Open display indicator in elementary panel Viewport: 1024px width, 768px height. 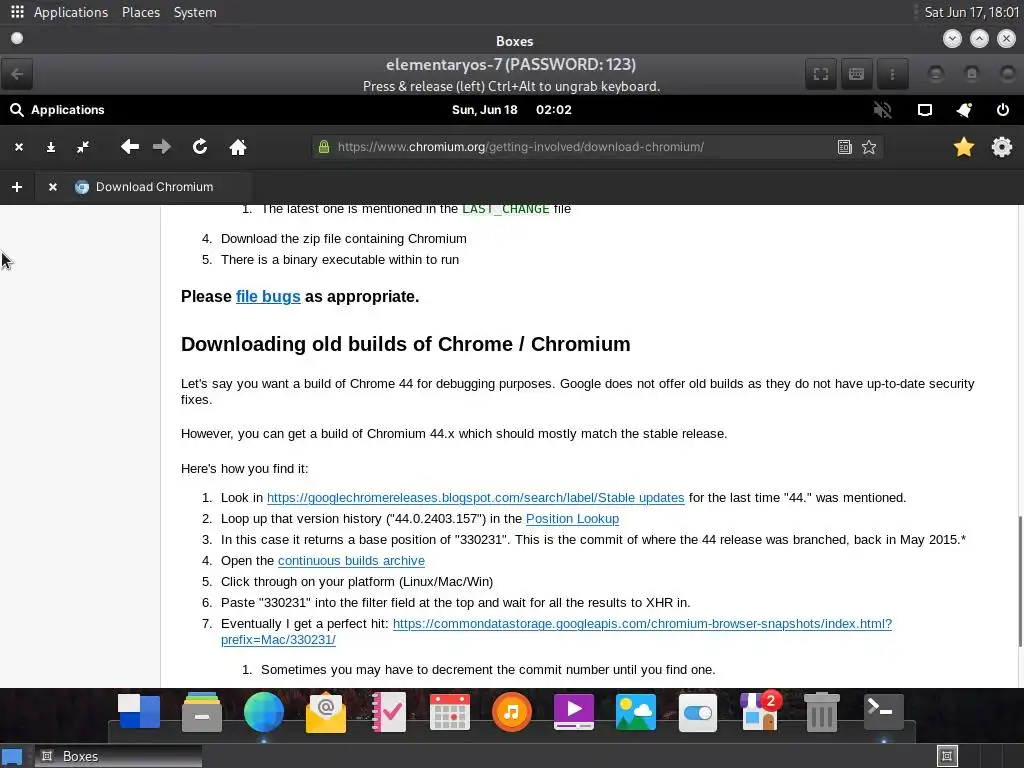click(x=925, y=110)
